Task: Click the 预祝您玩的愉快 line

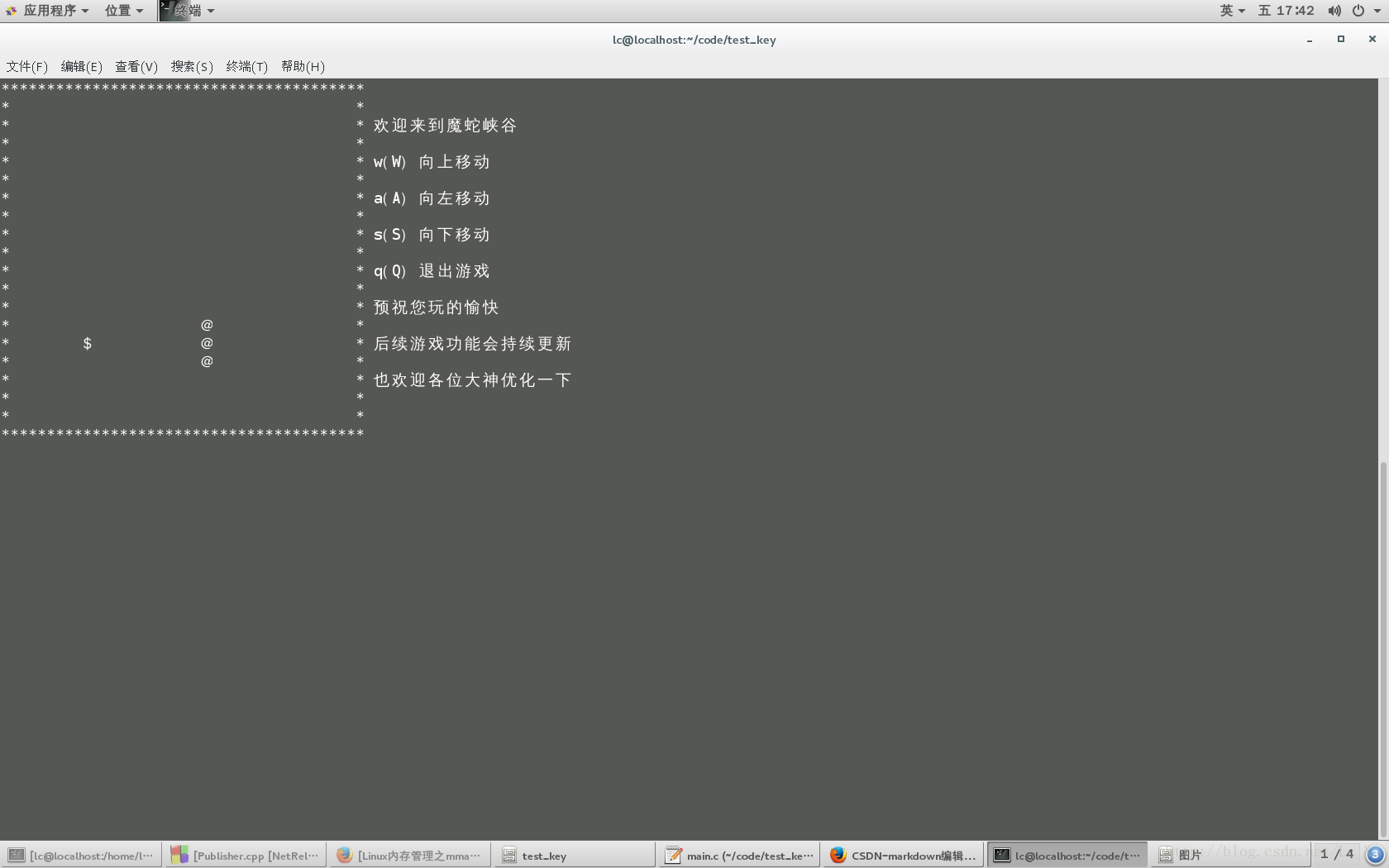Action: [436, 307]
